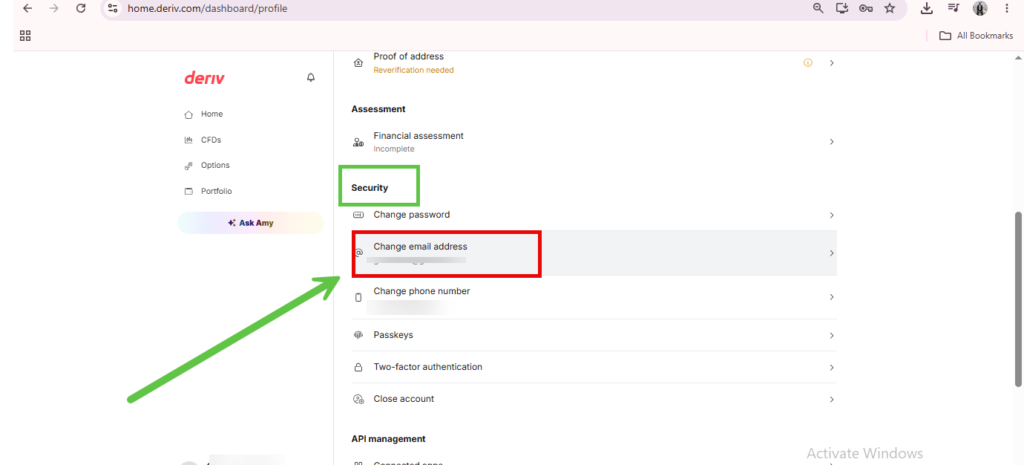Open Change phone number
1024x465 pixels.
[x=594, y=297]
